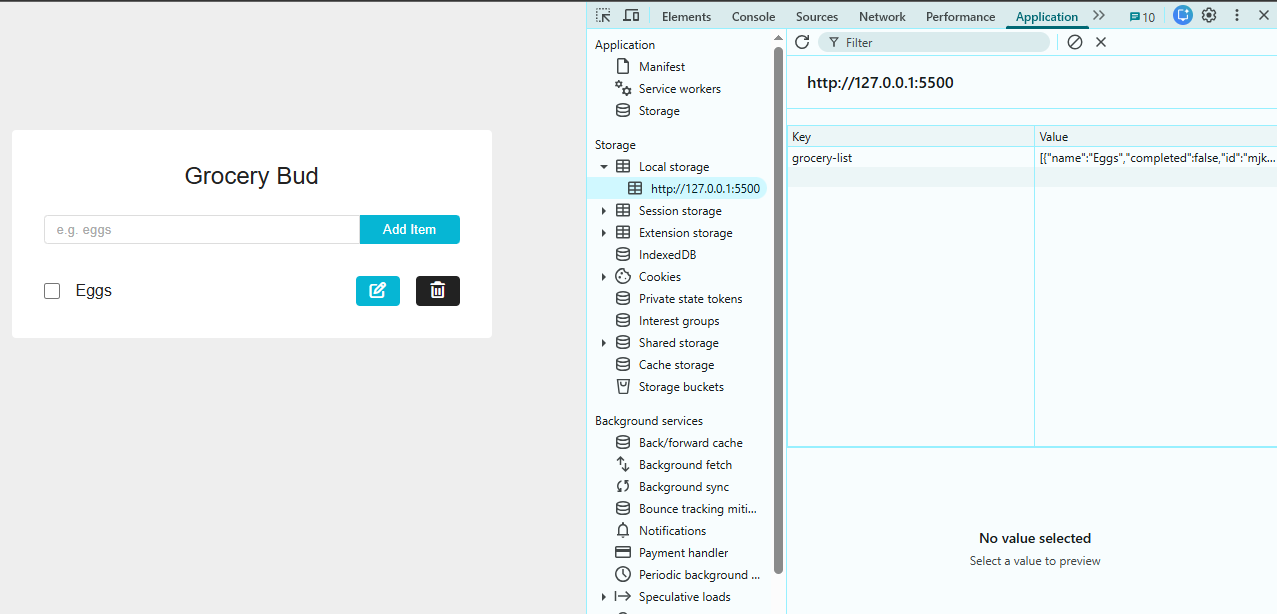This screenshot has height=614, width=1277.
Task: Collapse the Local storage tree
Action: (604, 167)
